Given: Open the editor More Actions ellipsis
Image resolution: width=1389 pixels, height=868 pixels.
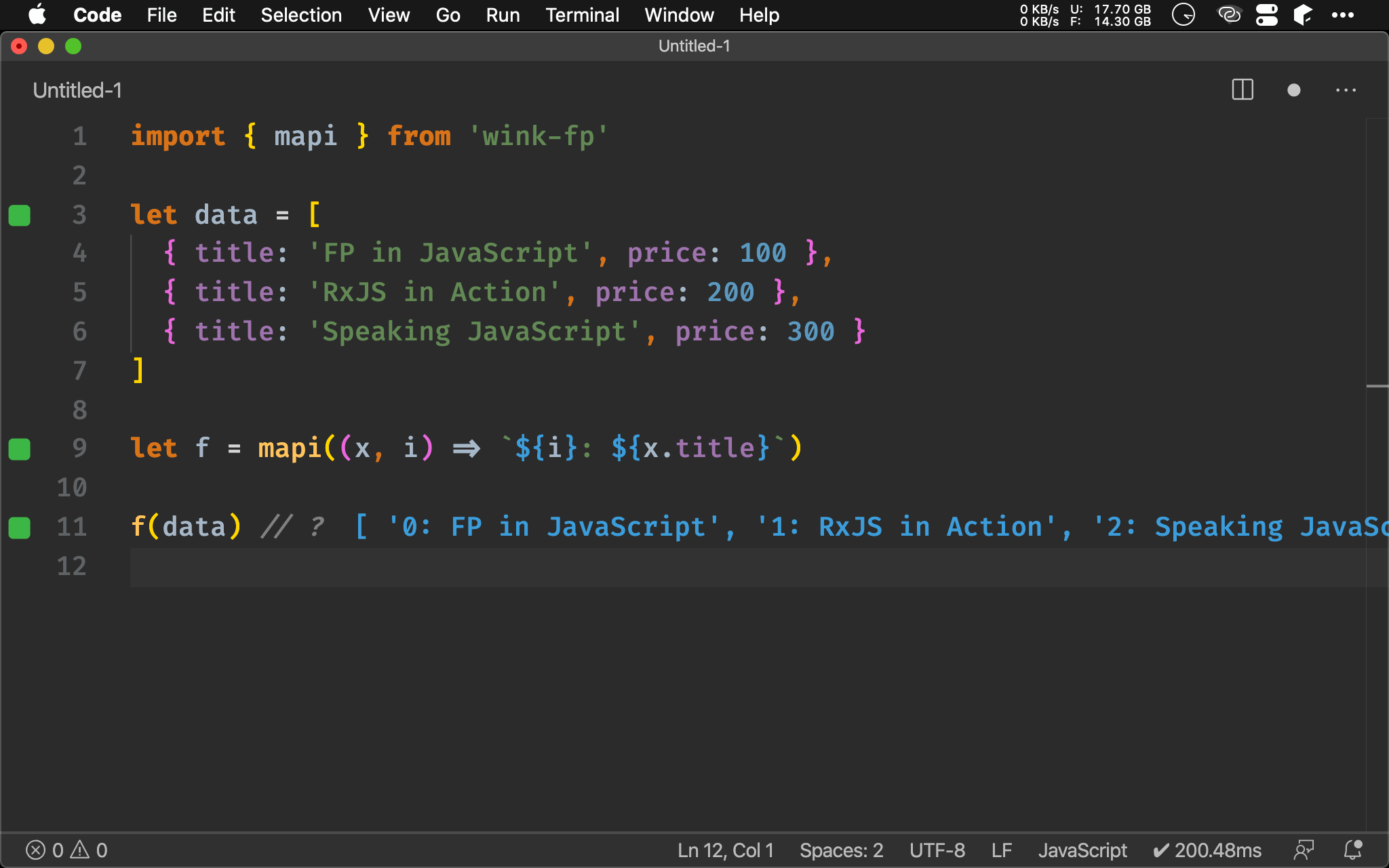Looking at the screenshot, I should click(x=1346, y=90).
